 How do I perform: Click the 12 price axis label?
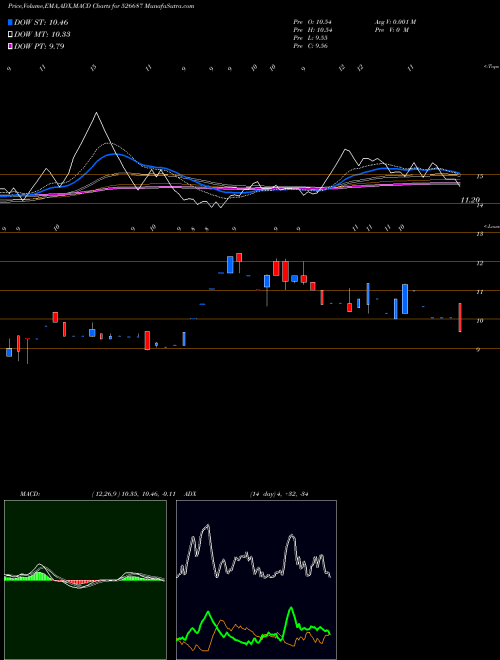pos(479,263)
